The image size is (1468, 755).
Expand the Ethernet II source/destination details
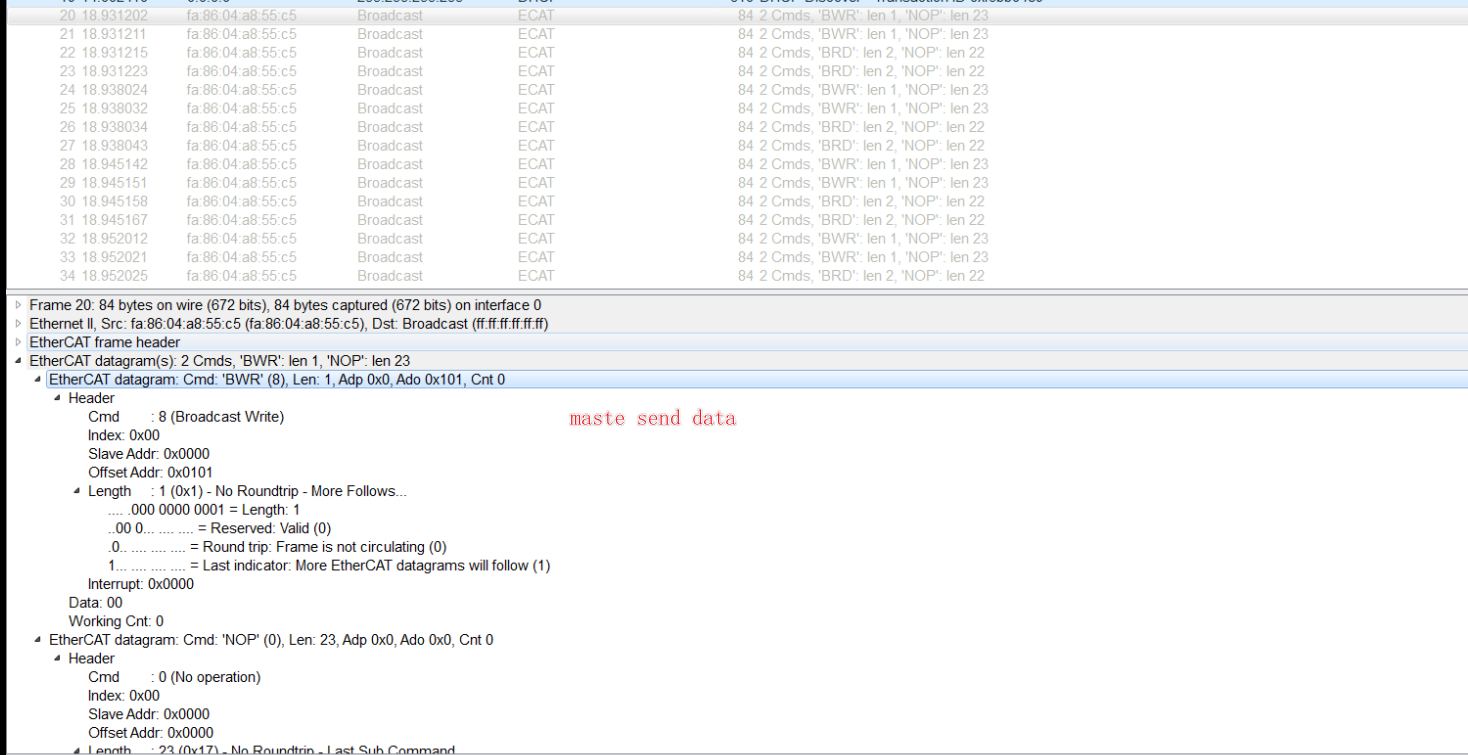18,323
